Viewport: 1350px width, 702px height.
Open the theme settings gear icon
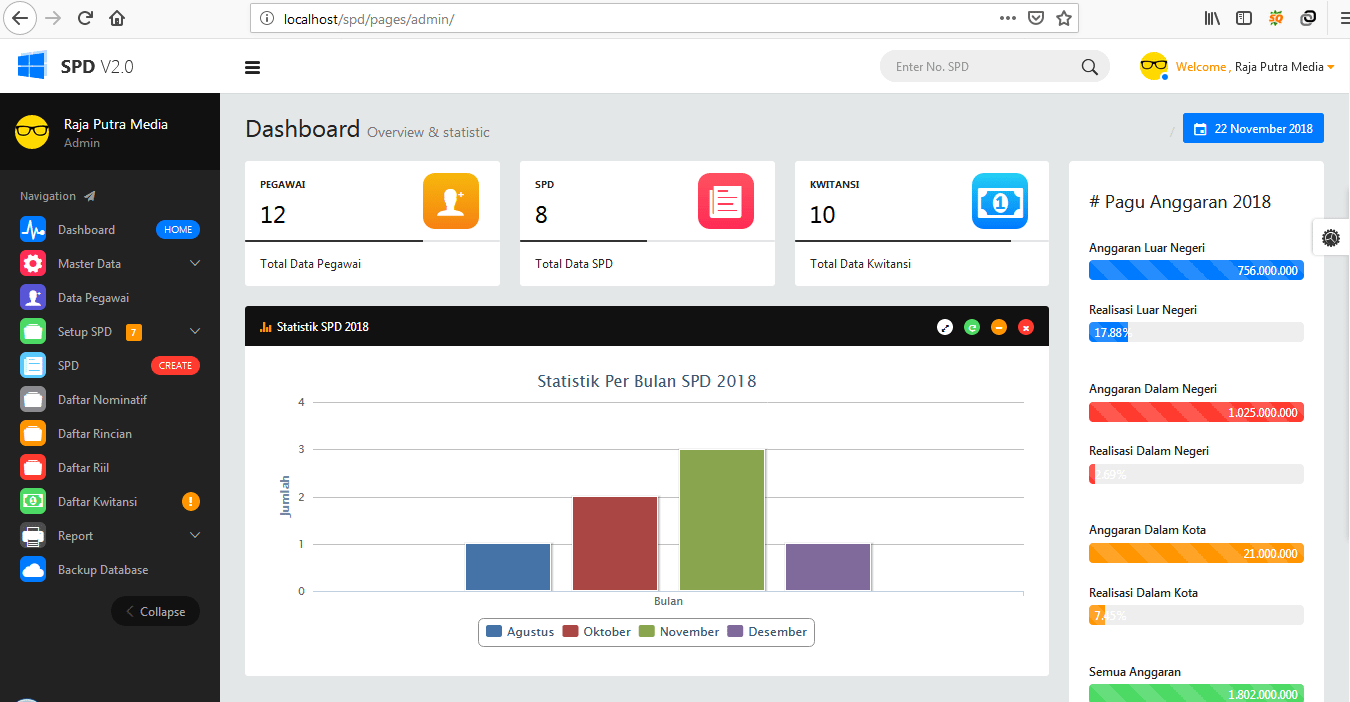(1330, 237)
